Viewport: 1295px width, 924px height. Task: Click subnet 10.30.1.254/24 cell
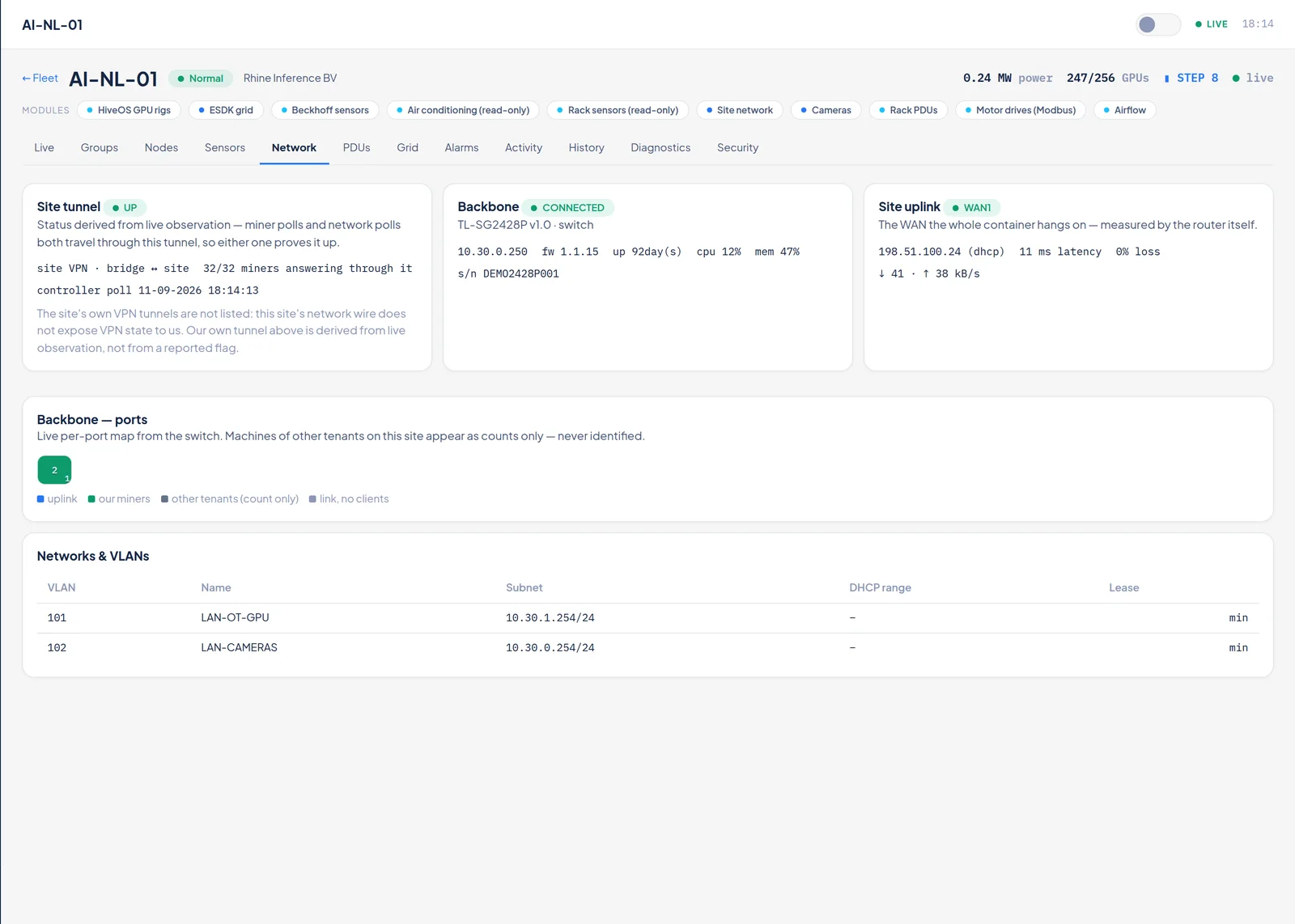550,618
